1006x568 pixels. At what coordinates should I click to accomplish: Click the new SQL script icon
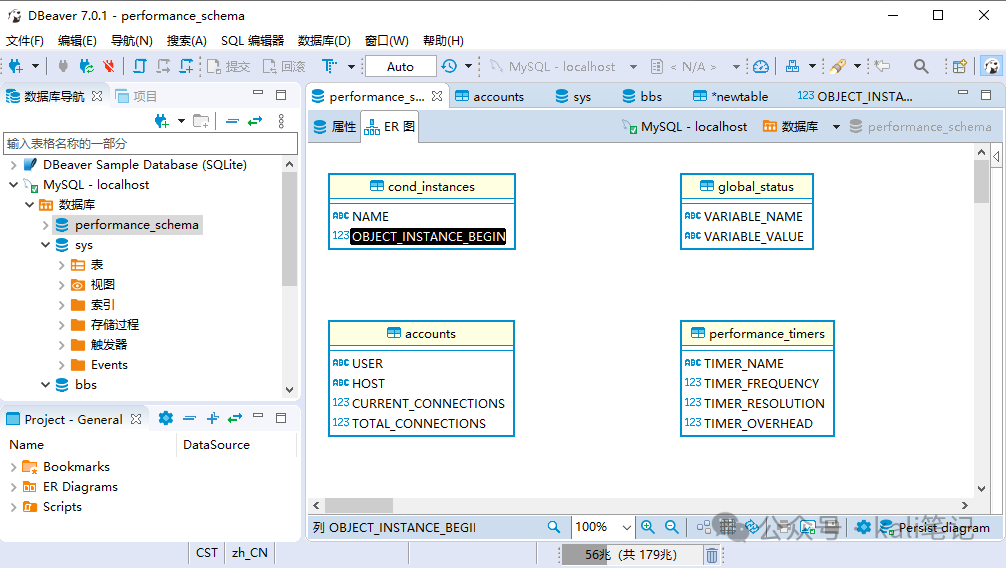[x=186, y=66]
